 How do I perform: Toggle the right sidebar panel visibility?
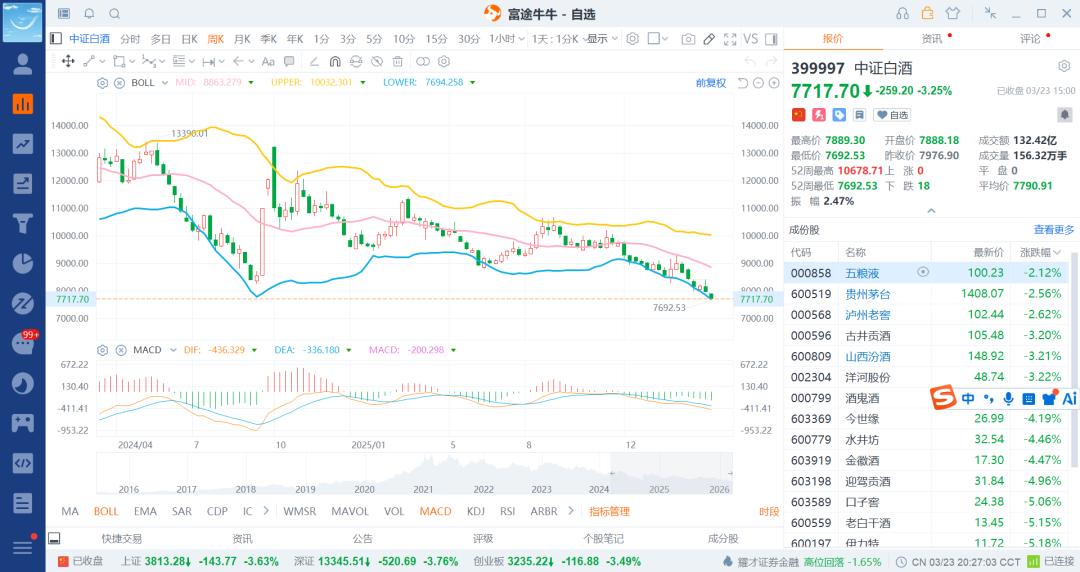[771, 39]
